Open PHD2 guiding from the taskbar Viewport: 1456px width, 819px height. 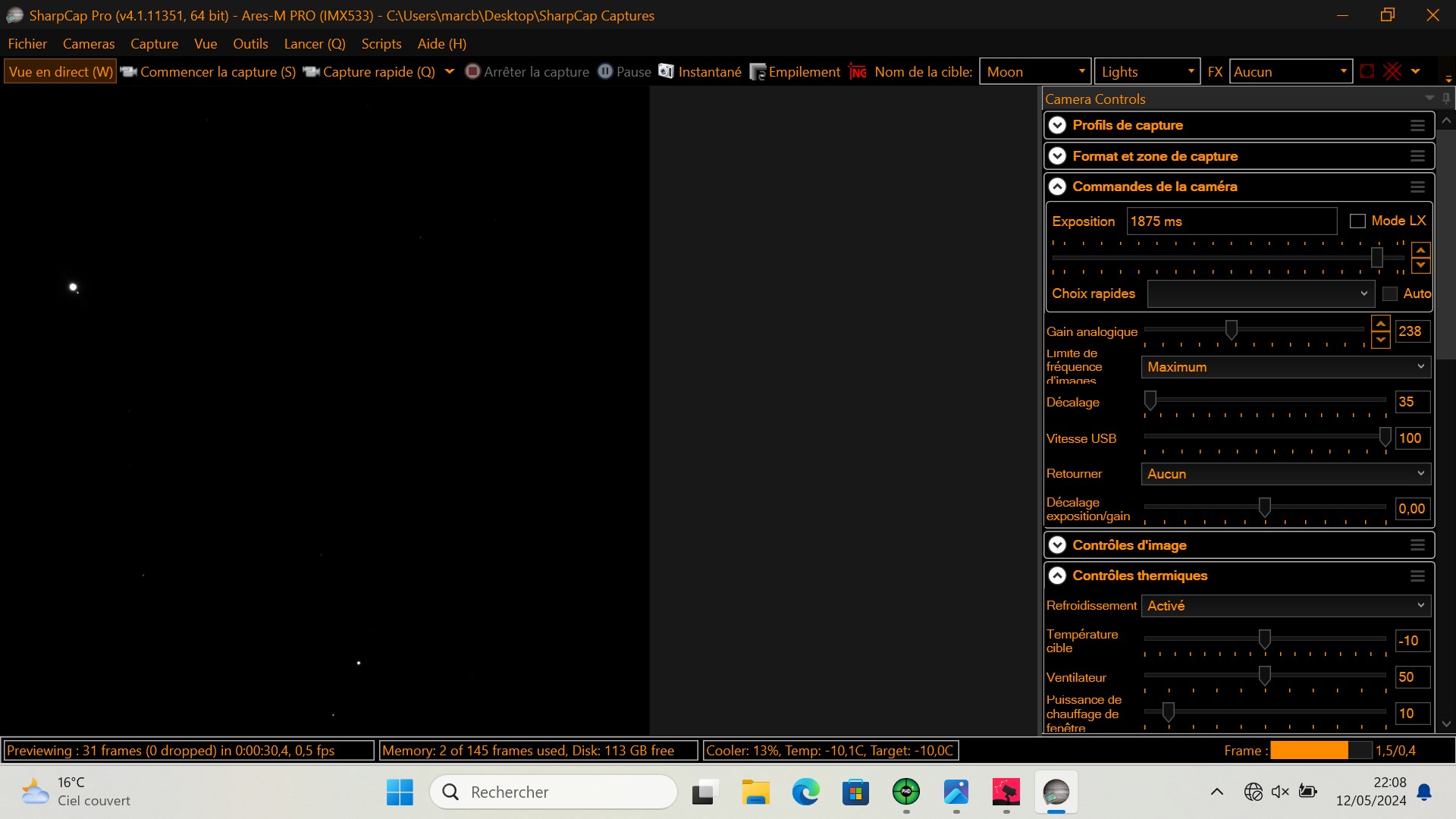point(905,792)
